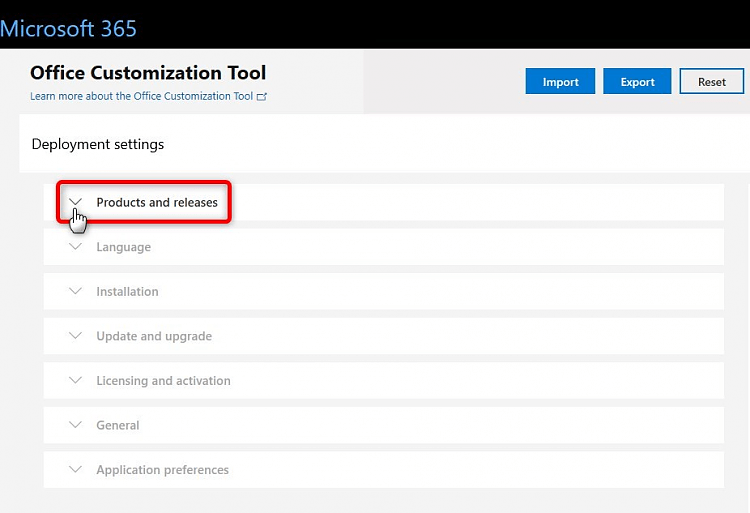This screenshot has width=750, height=513.
Task: Click the external link icon beside Learn more
Action: click(262, 97)
